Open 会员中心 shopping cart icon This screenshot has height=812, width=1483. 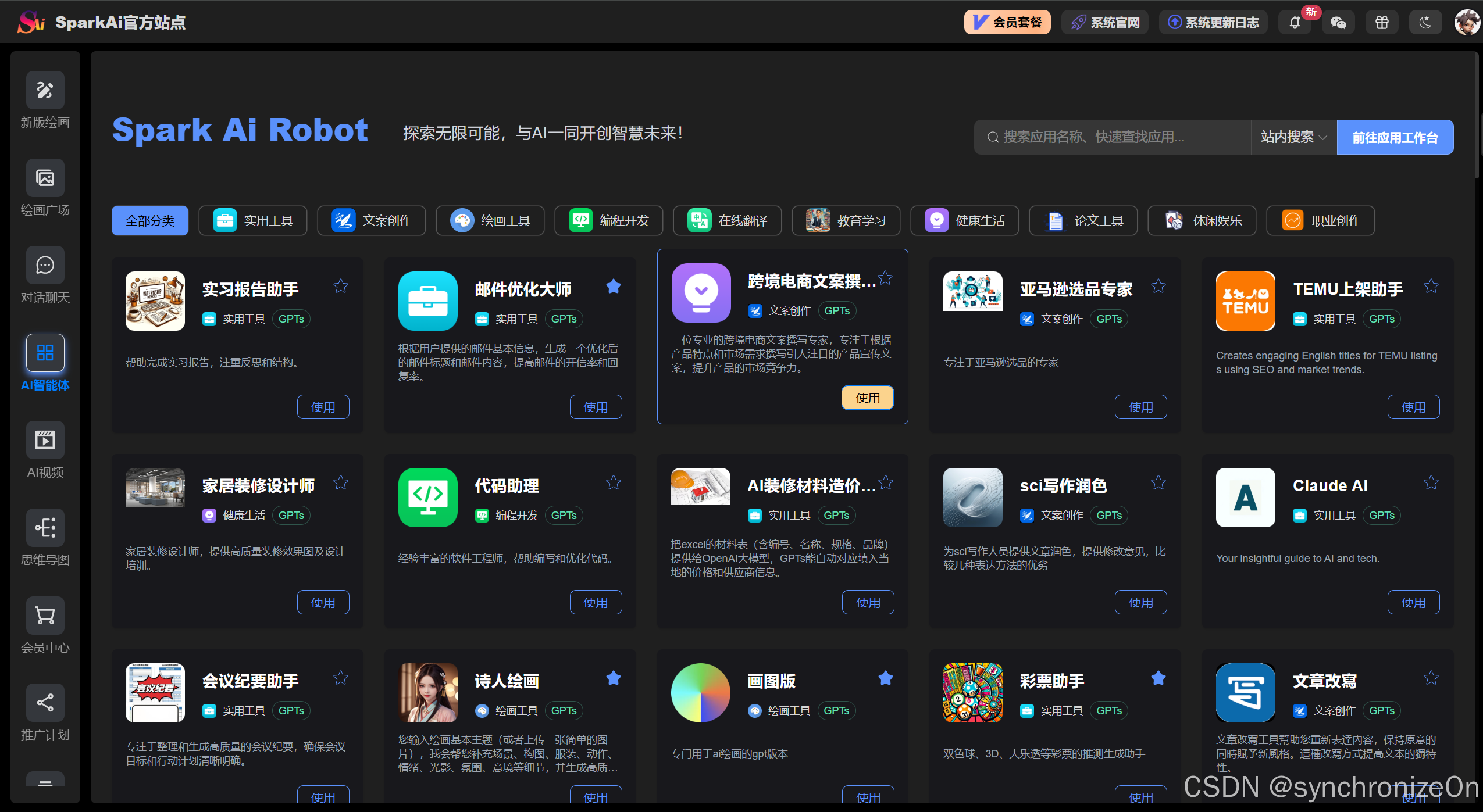pyautogui.click(x=45, y=616)
